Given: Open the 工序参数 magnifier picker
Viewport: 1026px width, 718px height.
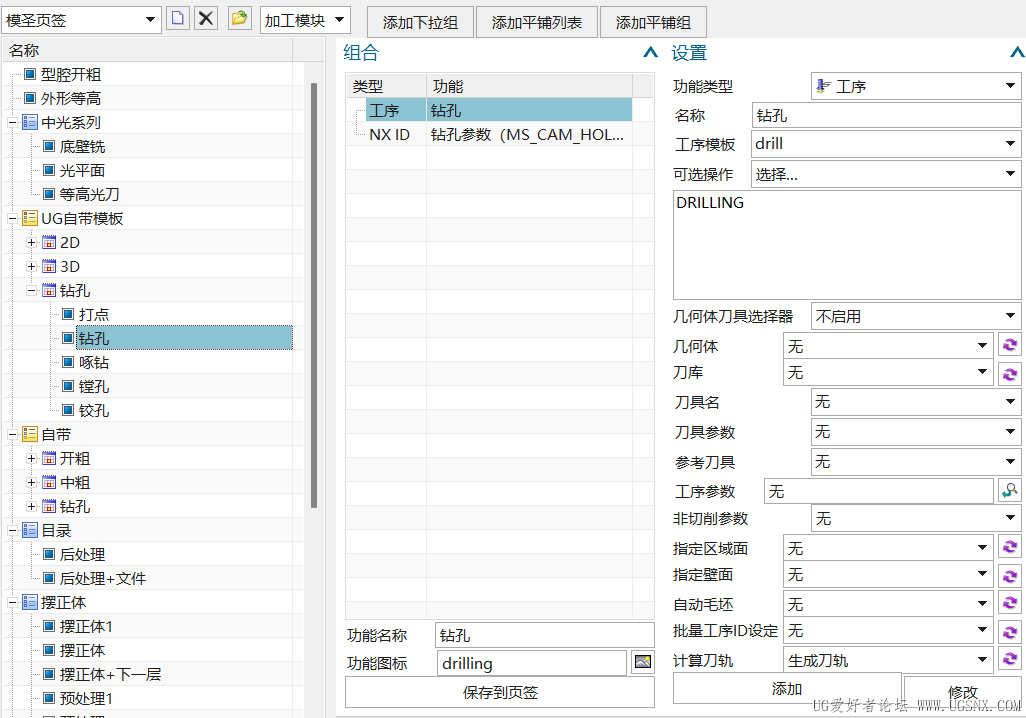Looking at the screenshot, I should pyautogui.click(x=1009, y=490).
